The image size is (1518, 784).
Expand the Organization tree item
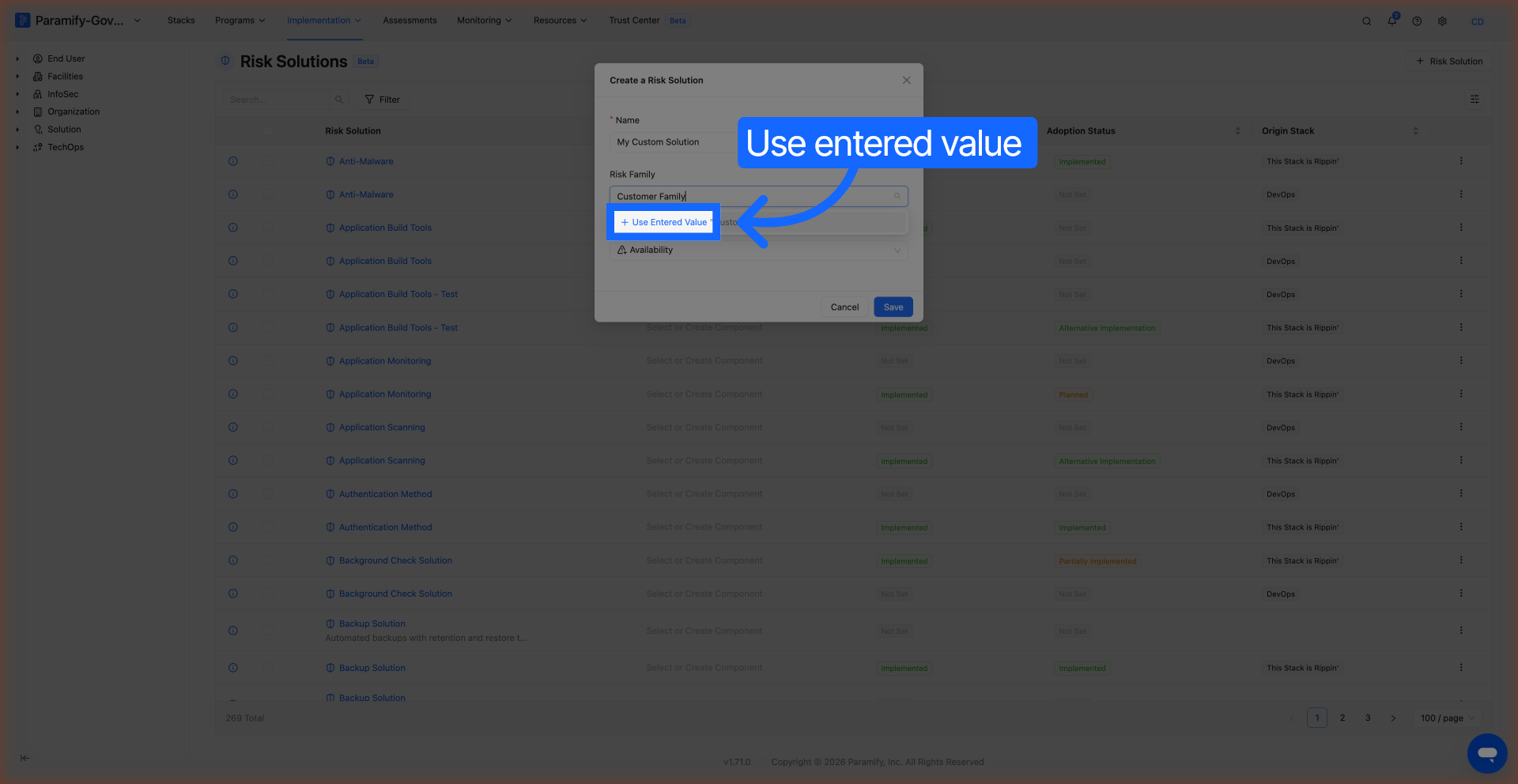pyautogui.click(x=17, y=111)
